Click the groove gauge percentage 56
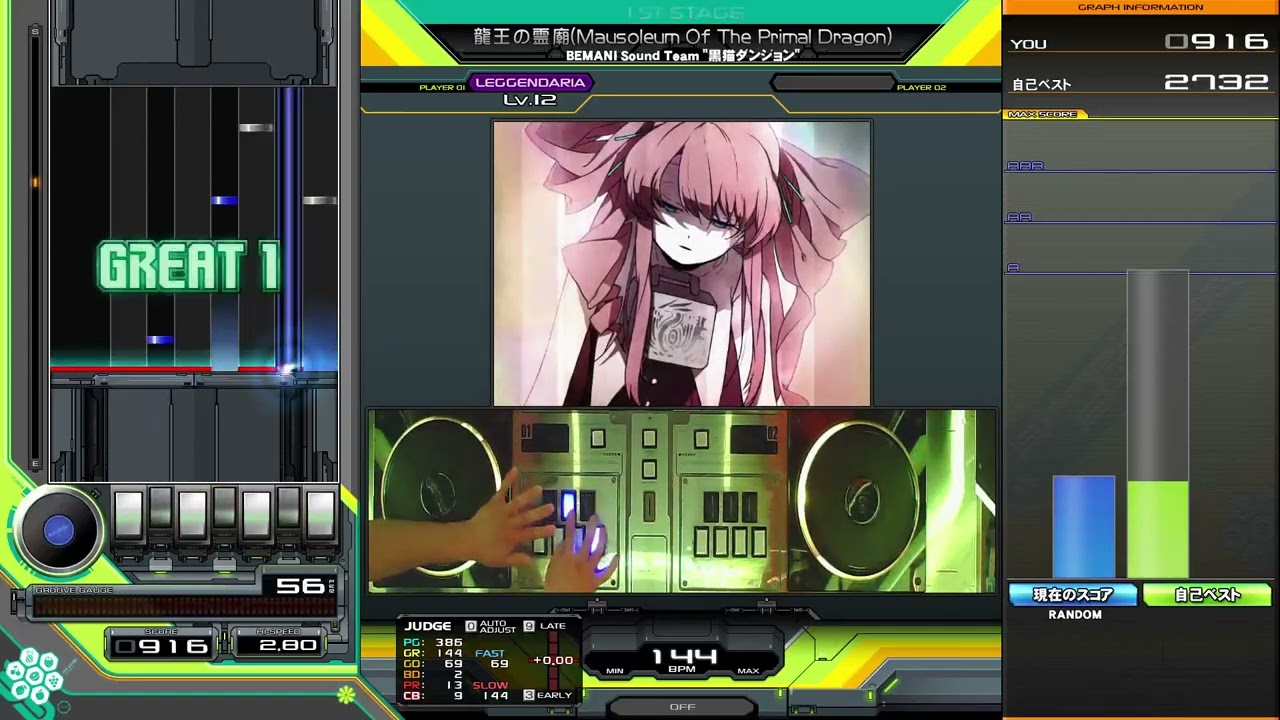The height and width of the screenshot is (720, 1280). click(x=300, y=586)
